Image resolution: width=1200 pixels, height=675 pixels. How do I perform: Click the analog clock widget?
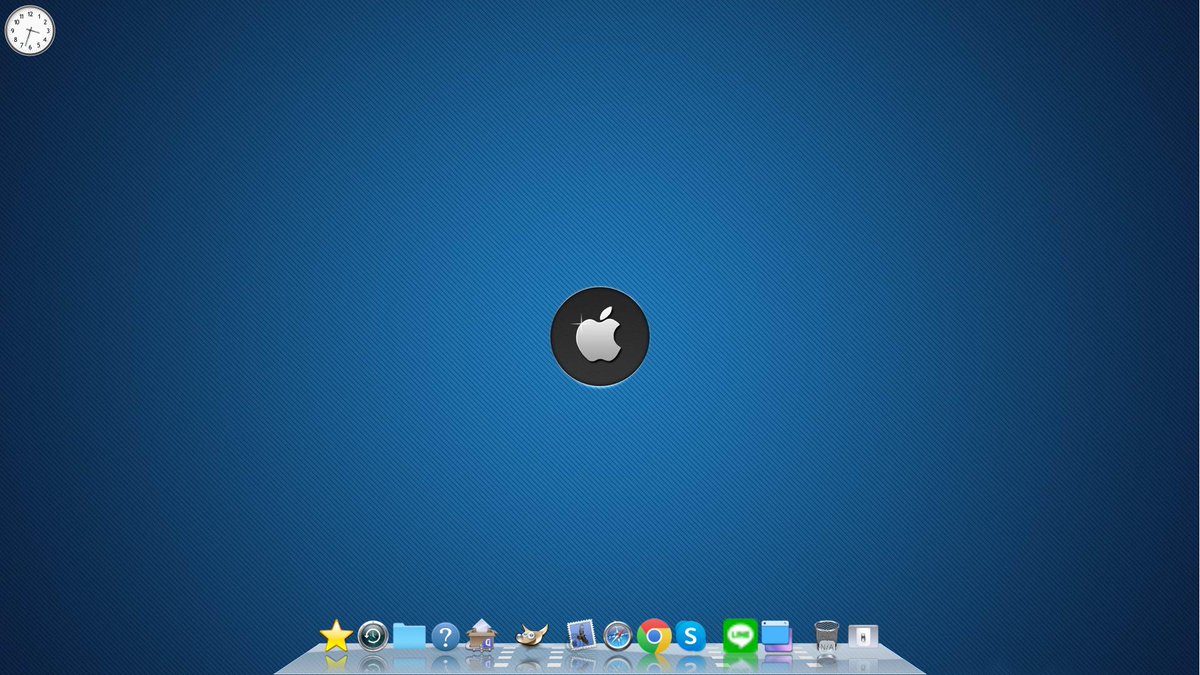(x=30, y=30)
